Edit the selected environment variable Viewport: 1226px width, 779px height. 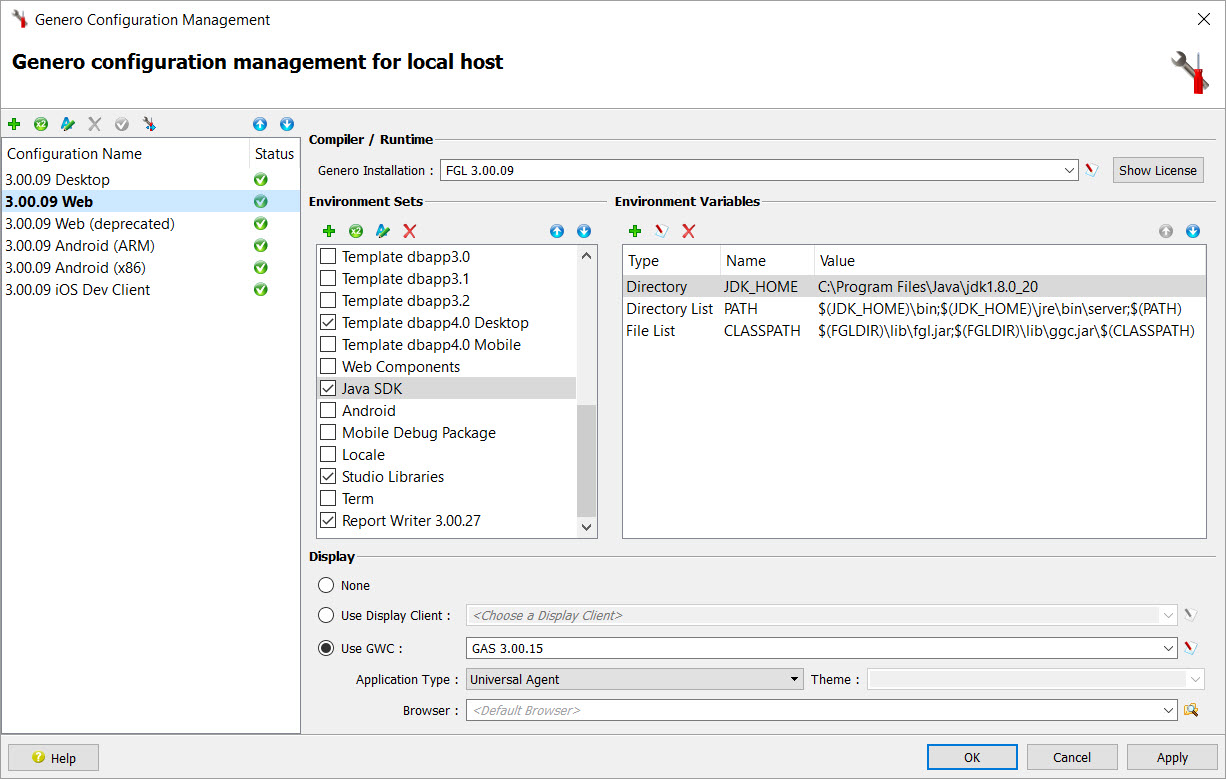pos(662,231)
